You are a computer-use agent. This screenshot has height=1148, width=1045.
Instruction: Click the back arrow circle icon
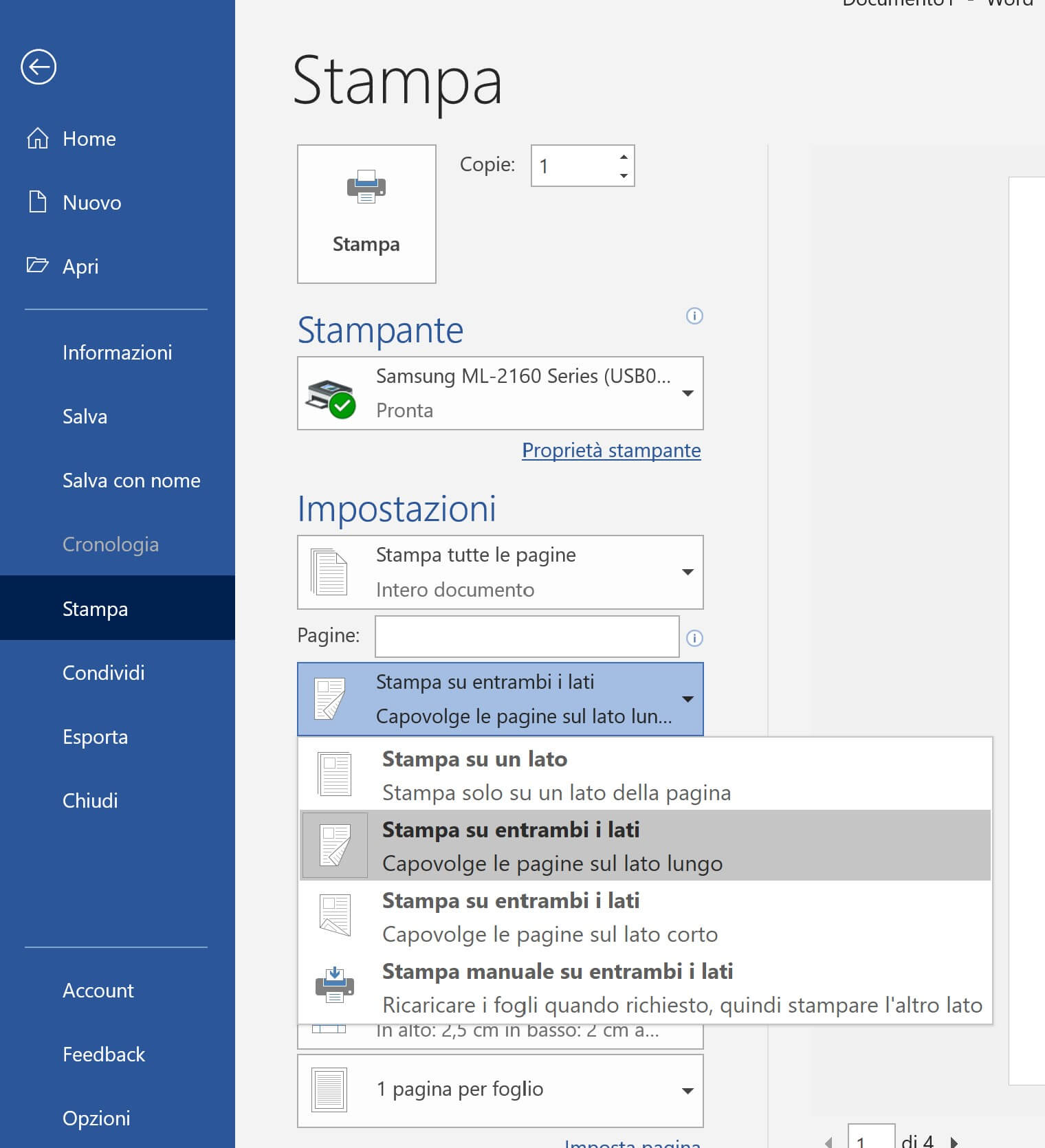click(38, 67)
